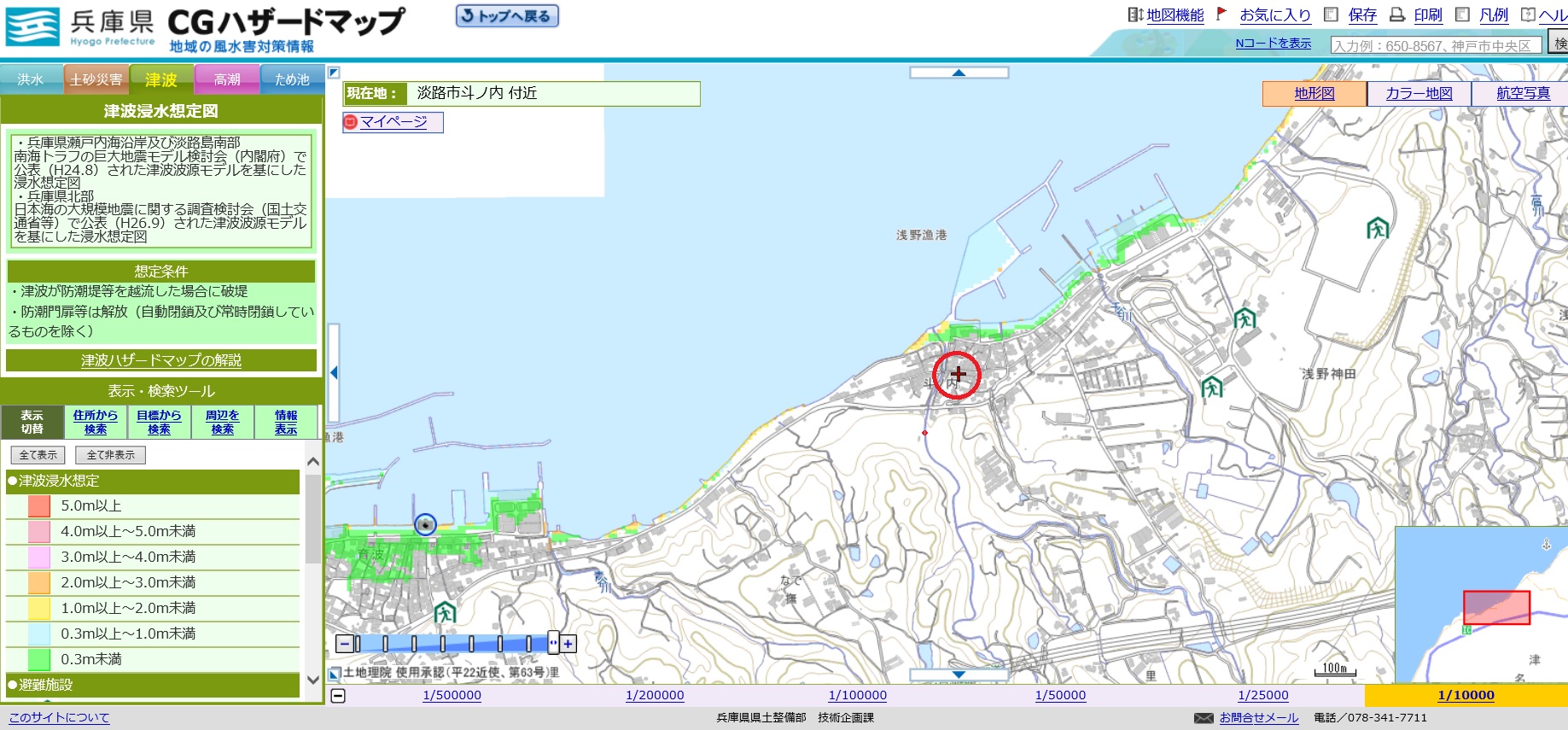This screenshot has width=1568, height=730.
Task: Open the 津波ハザードマップの解説 link
Action: click(161, 360)
